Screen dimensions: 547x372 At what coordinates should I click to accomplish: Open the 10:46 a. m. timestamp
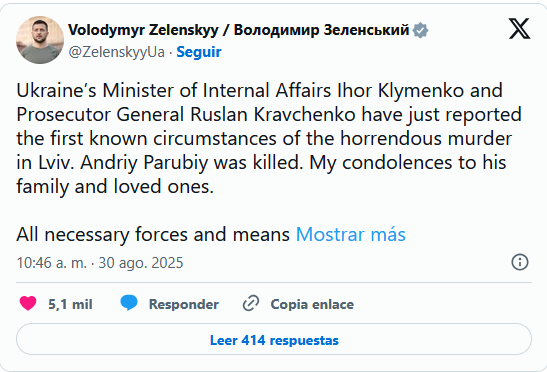52,263
